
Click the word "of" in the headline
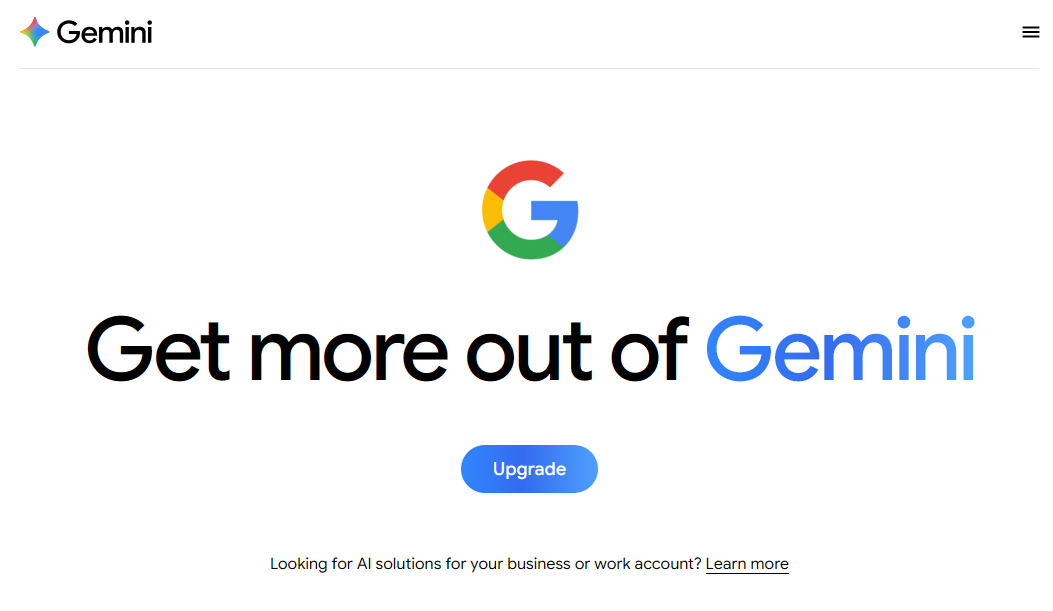coord(650,350)
